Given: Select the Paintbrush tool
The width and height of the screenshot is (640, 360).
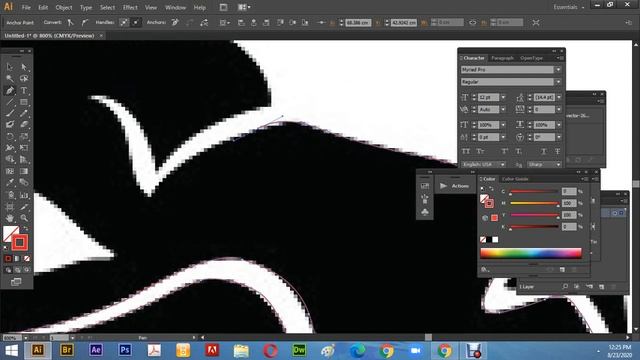Looking at the screenshot, I should pyautogui.click(x=10, y=113).
